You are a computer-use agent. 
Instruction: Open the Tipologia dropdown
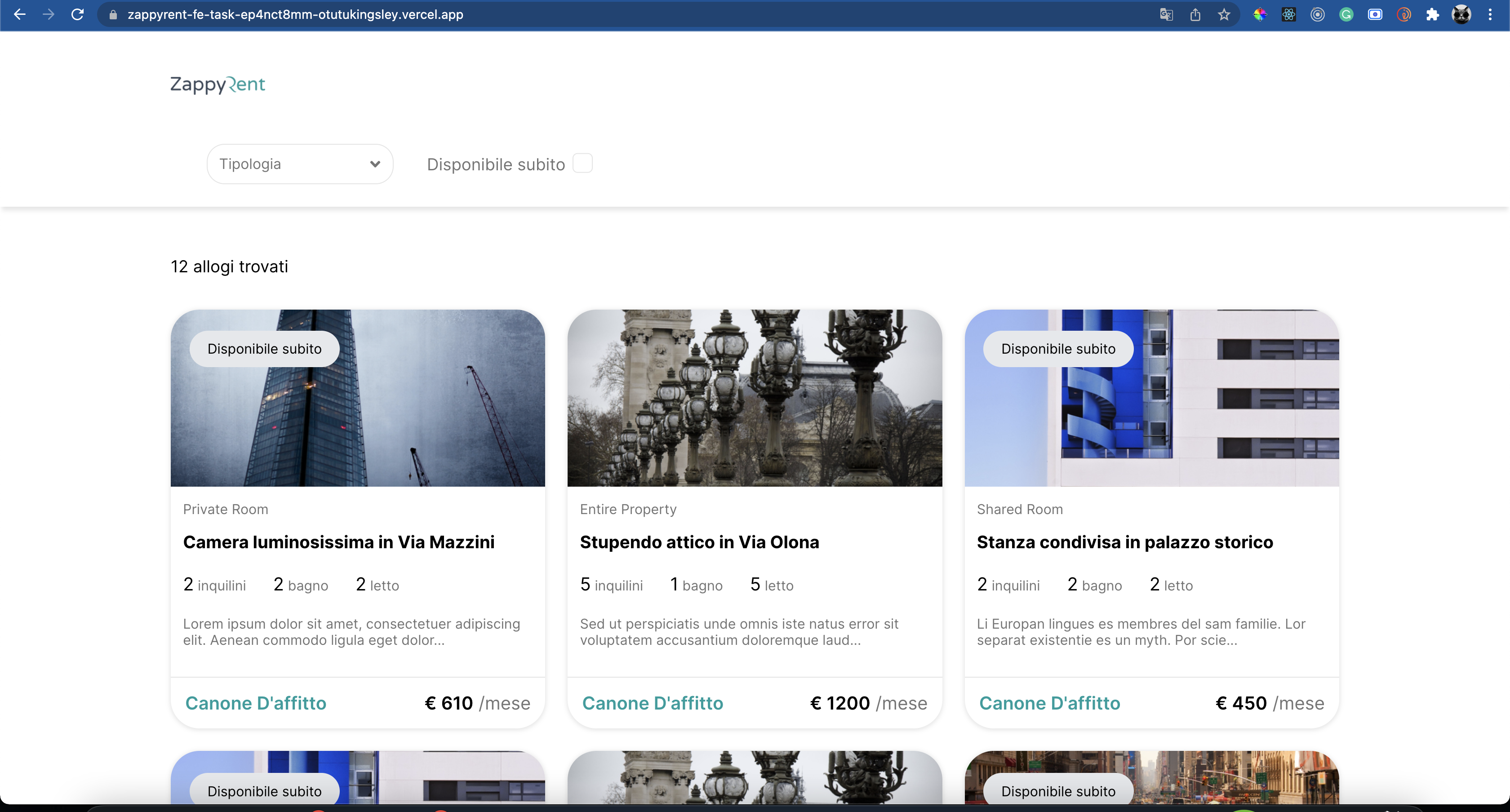click(x=299, y=164)
